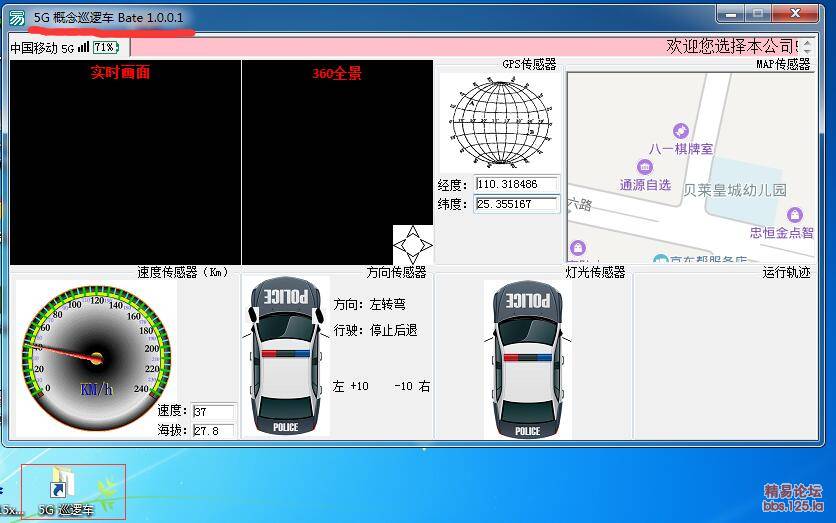Click the 实时画面 live video panel
The image size is (836, 523).
125,162
